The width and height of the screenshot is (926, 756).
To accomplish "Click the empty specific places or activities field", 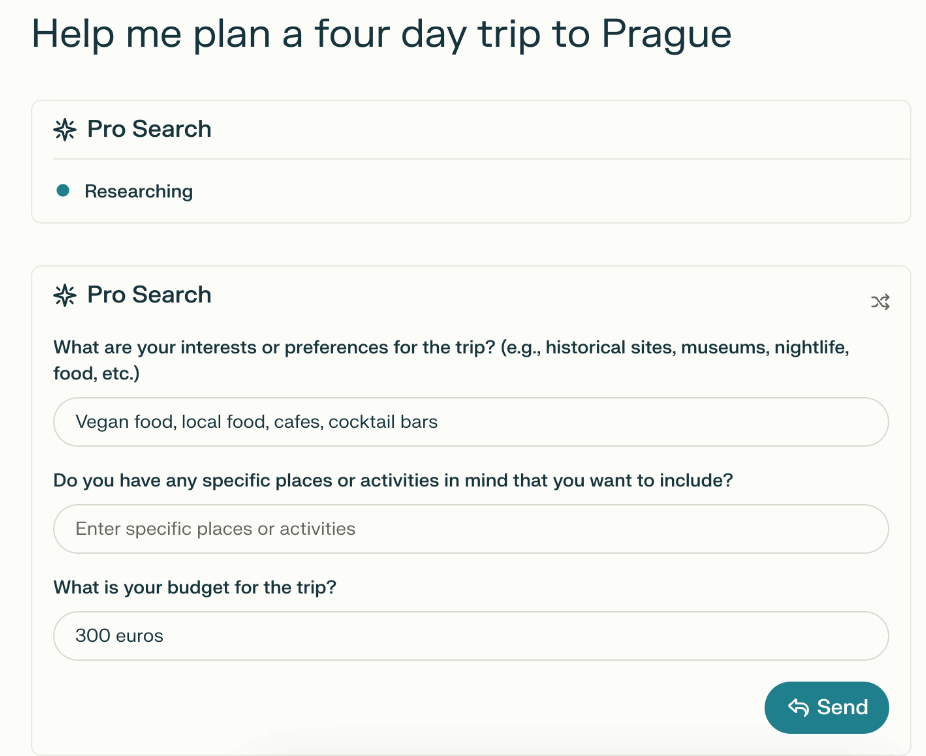I will pos(470,529).
